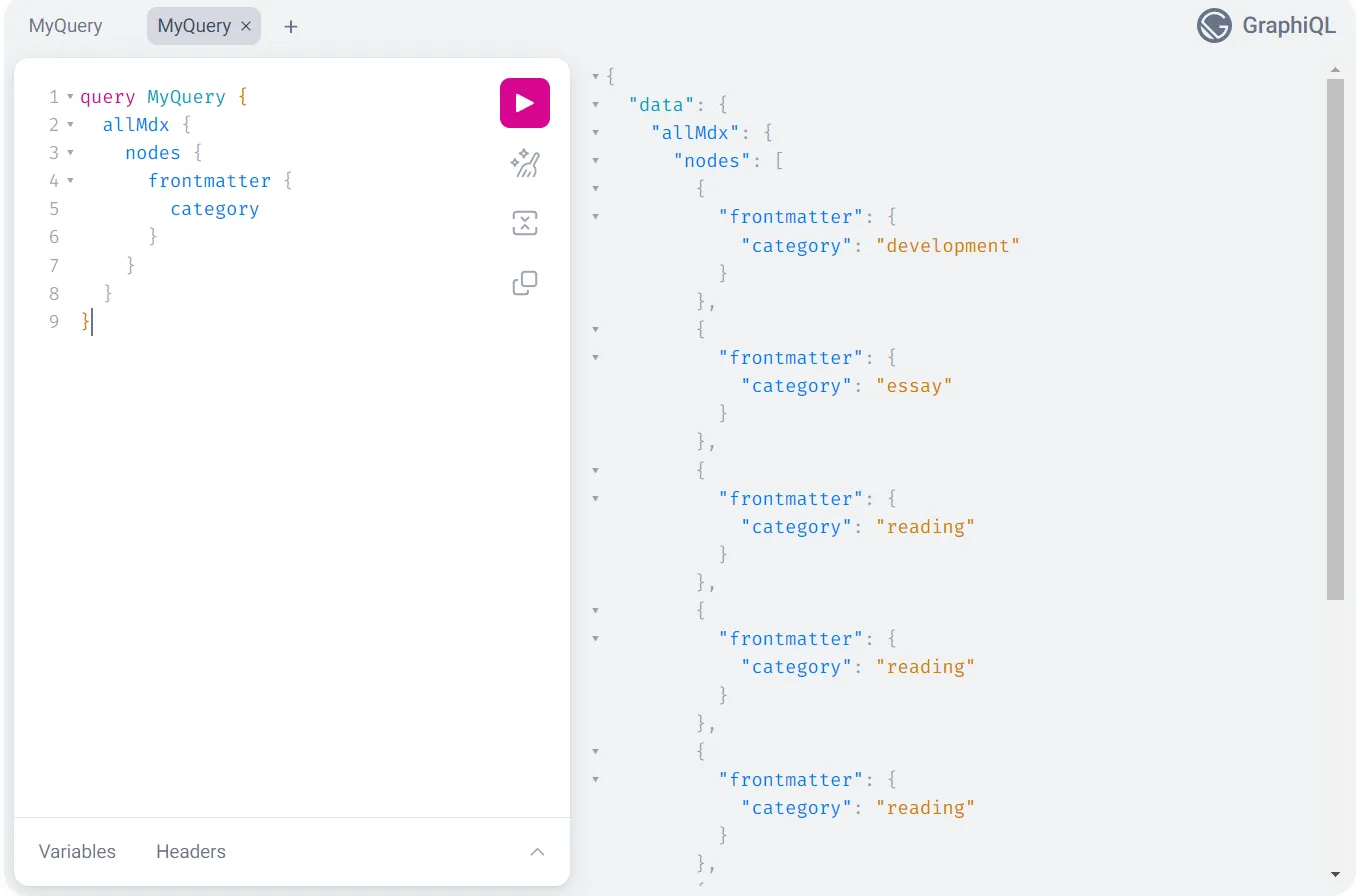The image size is (1357, 896).
Task: Open the Variables editor
Action: pos(76,851)
